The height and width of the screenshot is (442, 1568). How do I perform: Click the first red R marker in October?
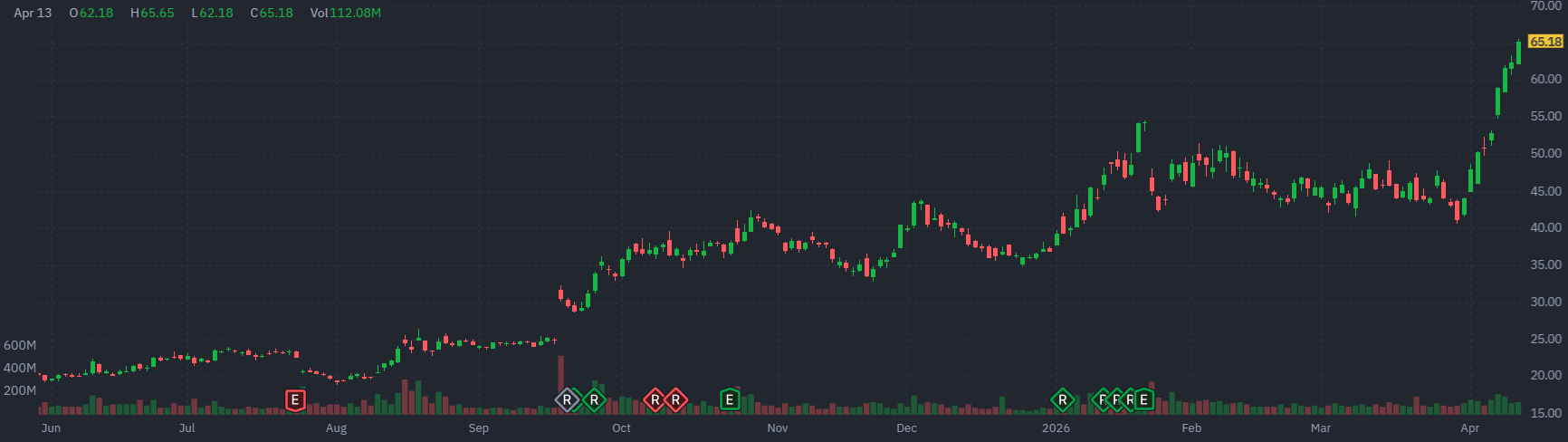click(655, 399)
